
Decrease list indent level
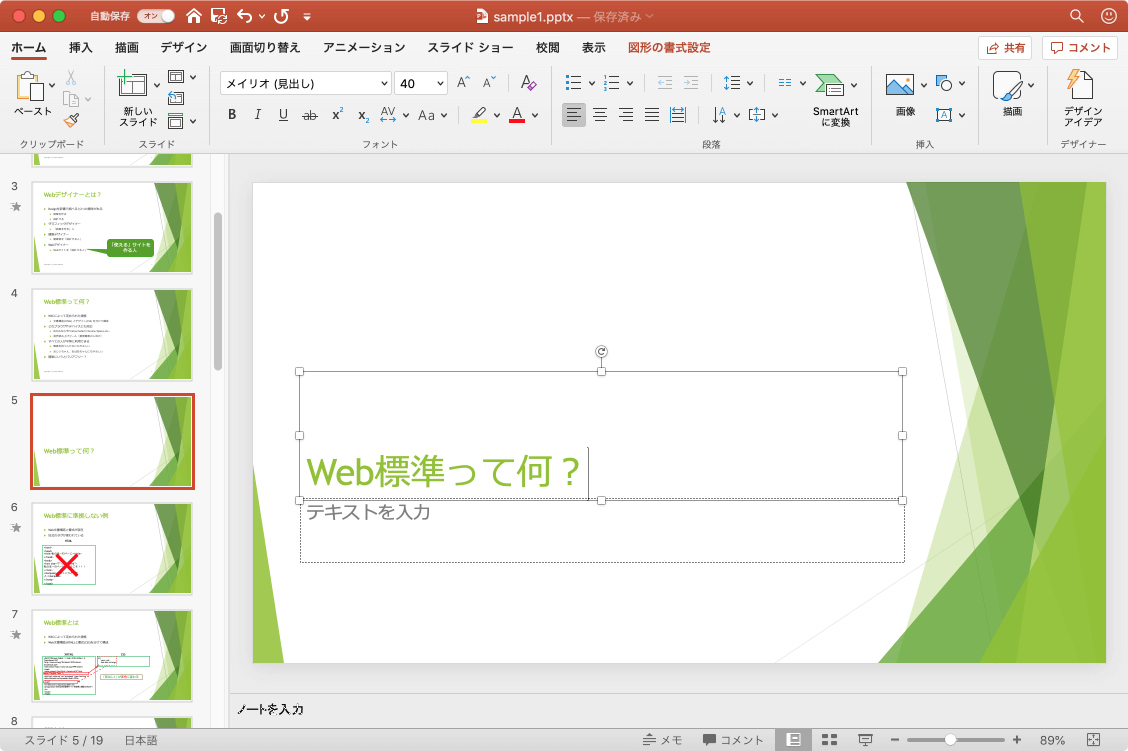tap(665, 83)
